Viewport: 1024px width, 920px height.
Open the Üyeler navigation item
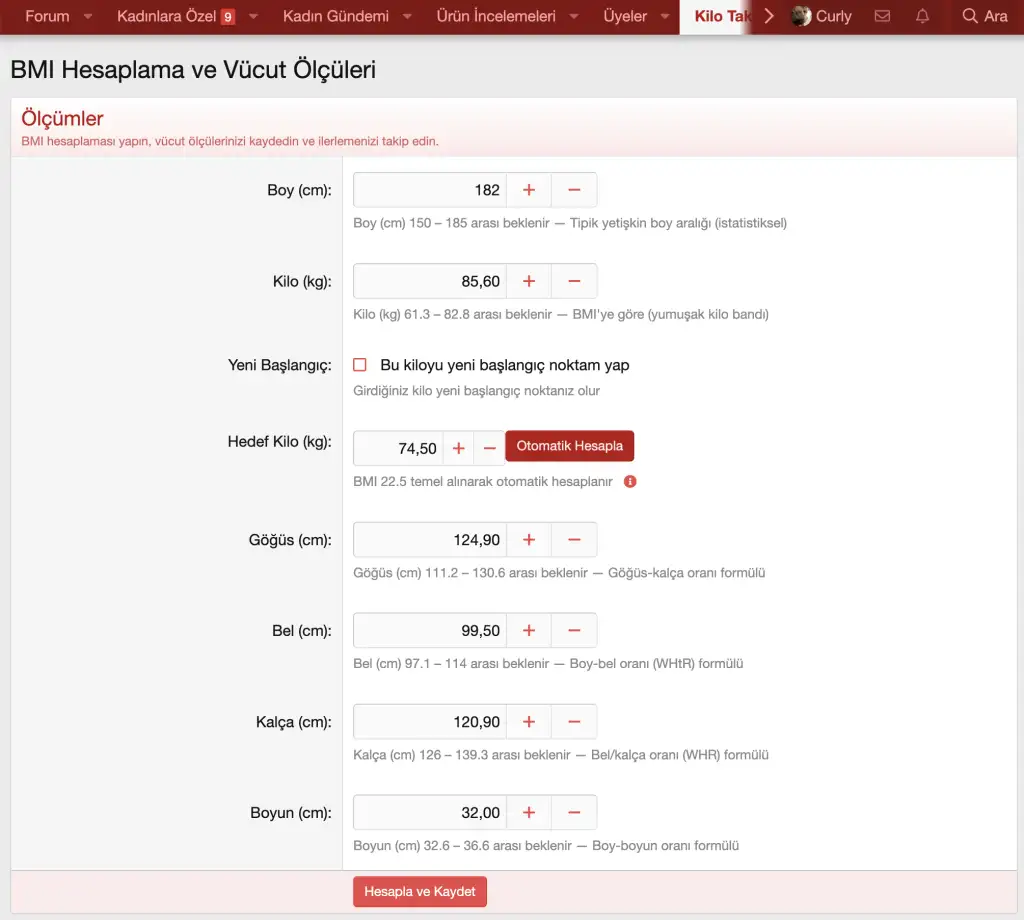(625, 16)
